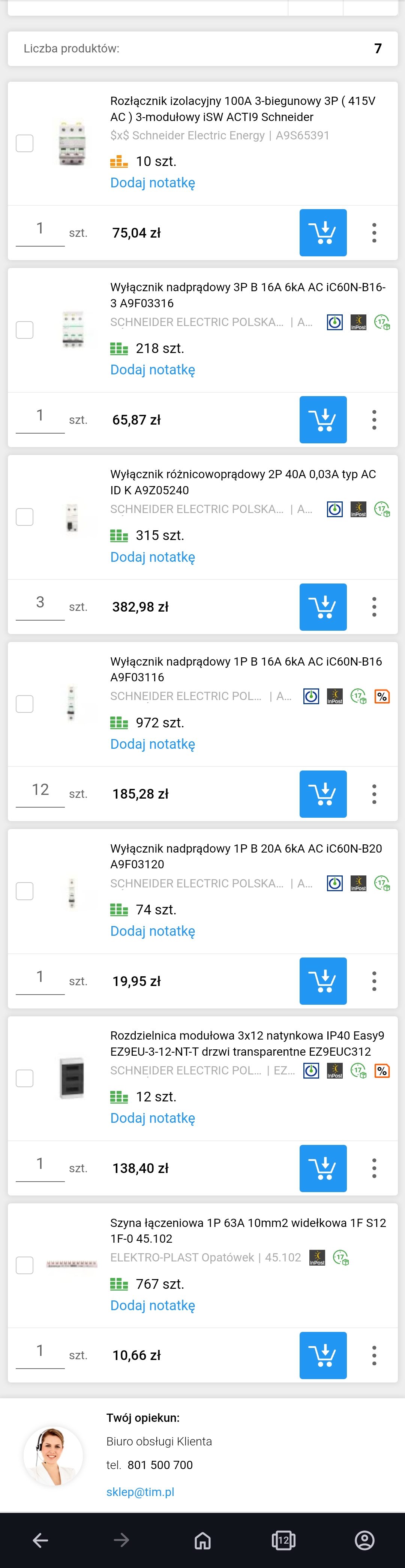Image resolution: width=405 pixels, height=1568 pixels.
Task: Edit quantity field showing 12 szt.
Action: (40, 790)
